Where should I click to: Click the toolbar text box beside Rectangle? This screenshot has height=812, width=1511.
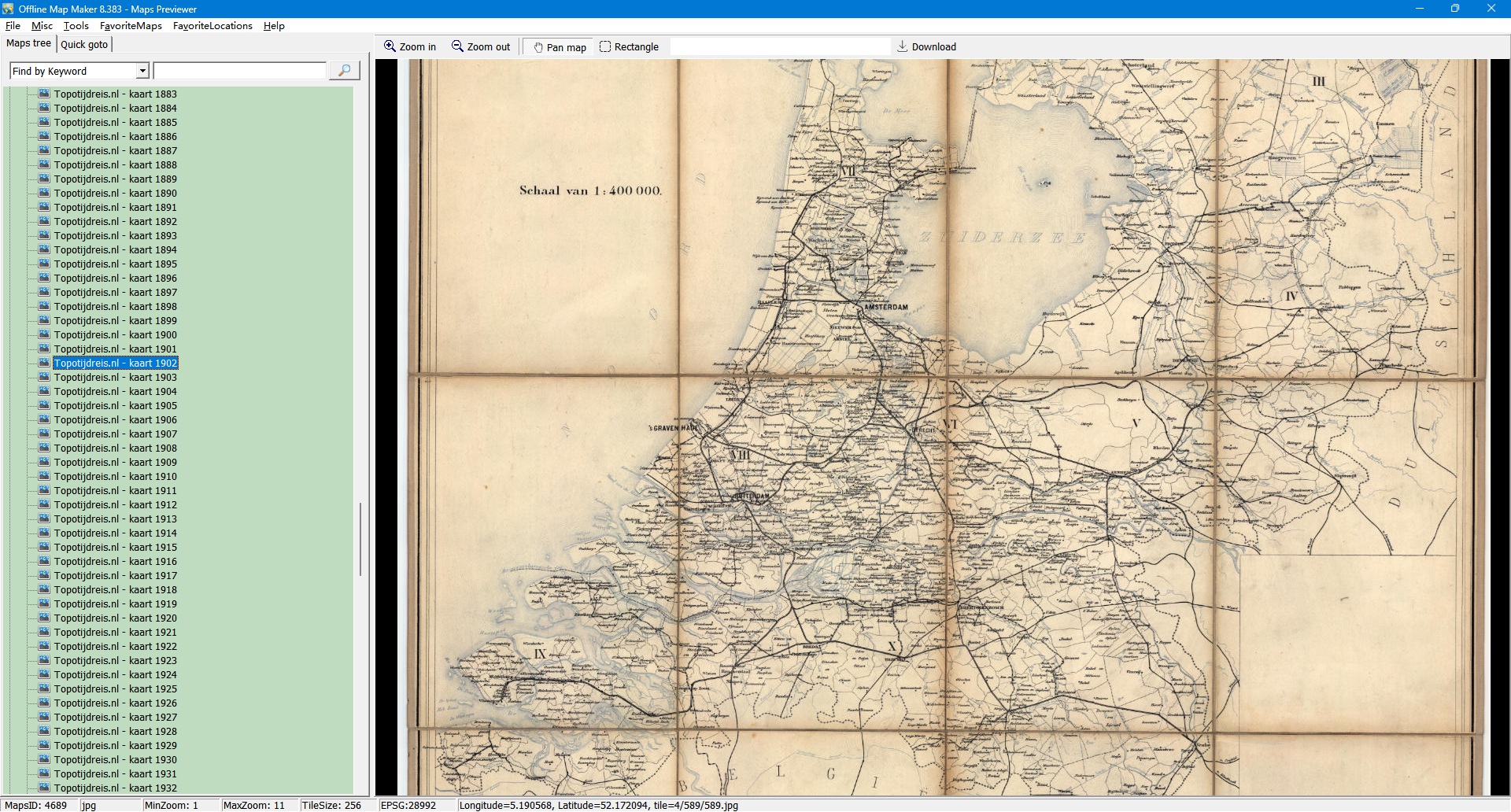(779, 47)
